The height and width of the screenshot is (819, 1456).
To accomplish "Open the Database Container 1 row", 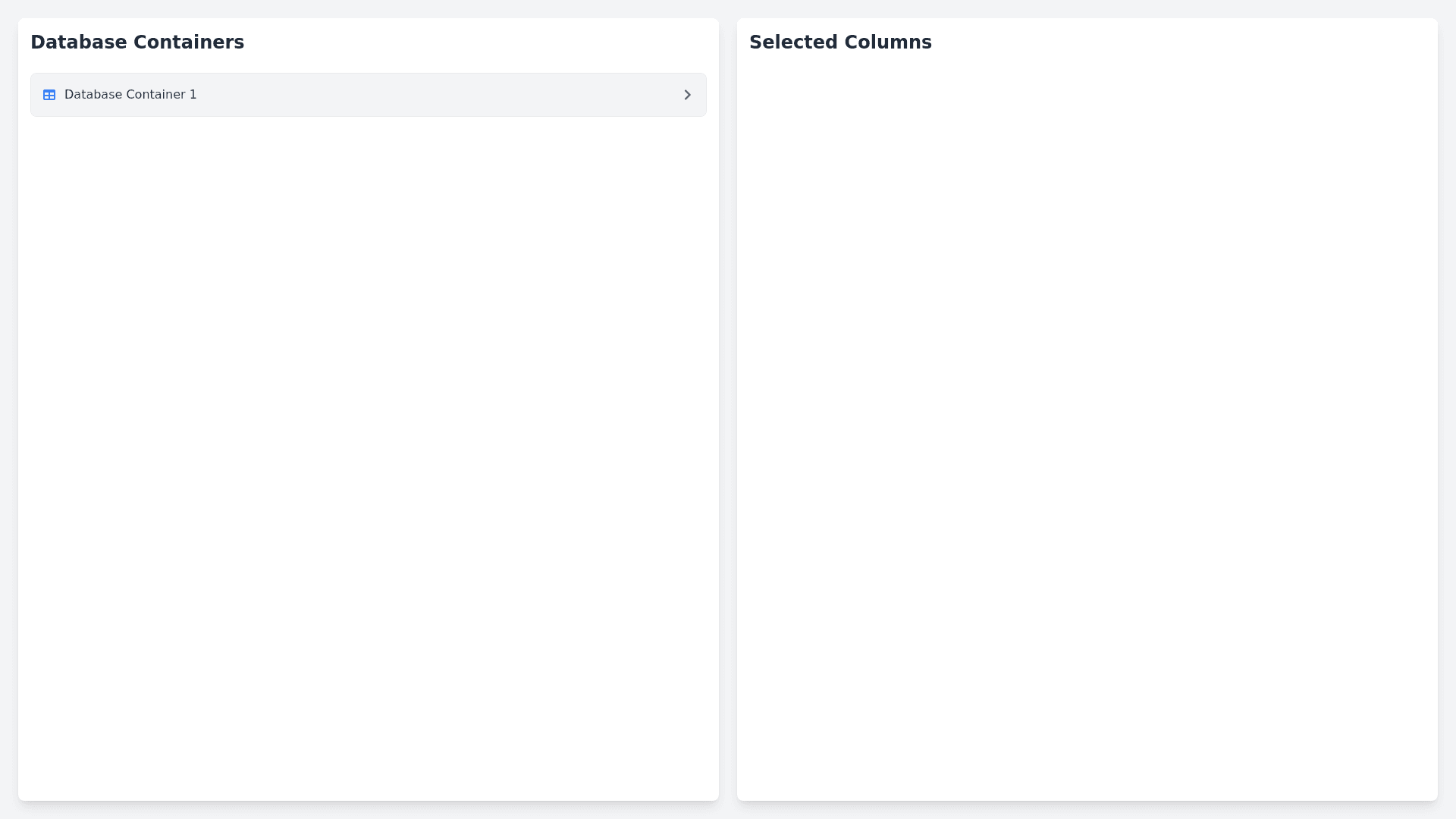I will point(368,95).
